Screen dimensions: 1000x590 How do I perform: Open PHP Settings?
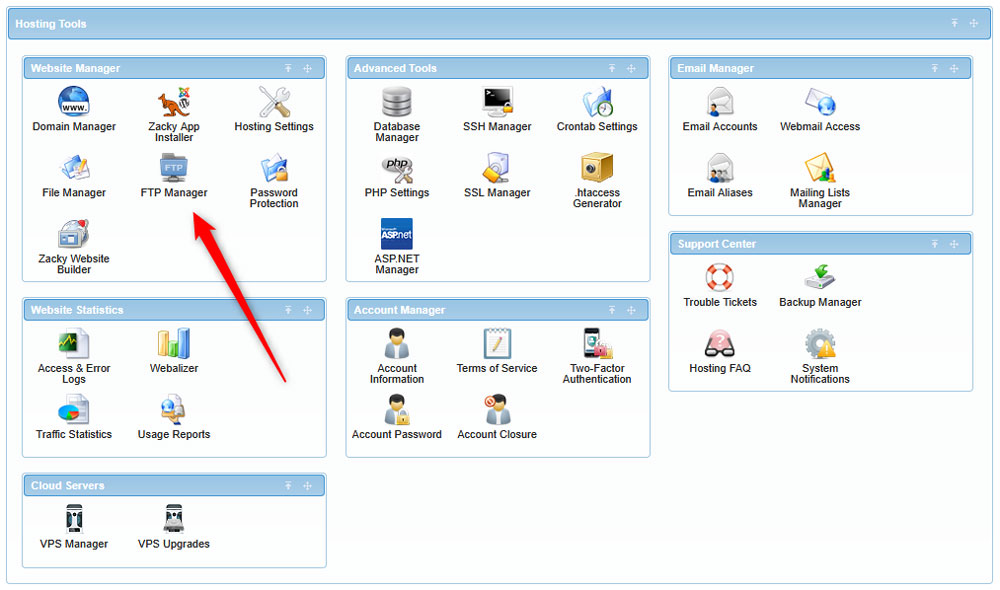point(396,170)
